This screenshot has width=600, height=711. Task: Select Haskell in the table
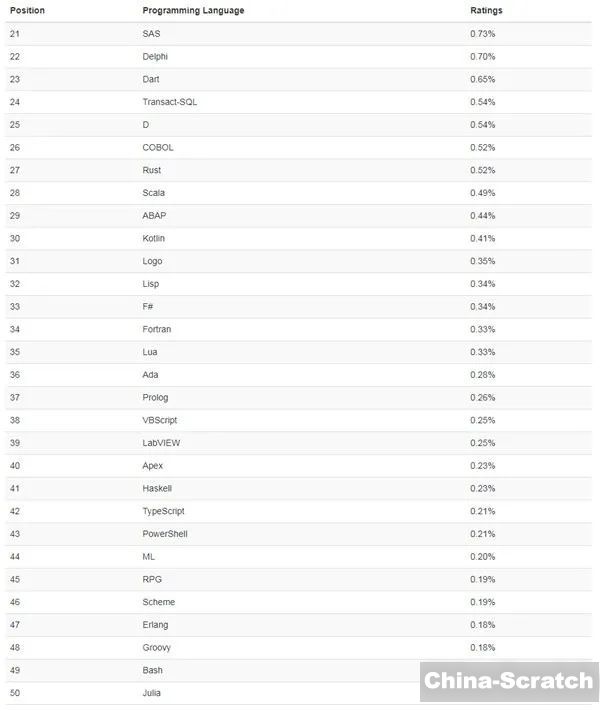coord(157,488)
